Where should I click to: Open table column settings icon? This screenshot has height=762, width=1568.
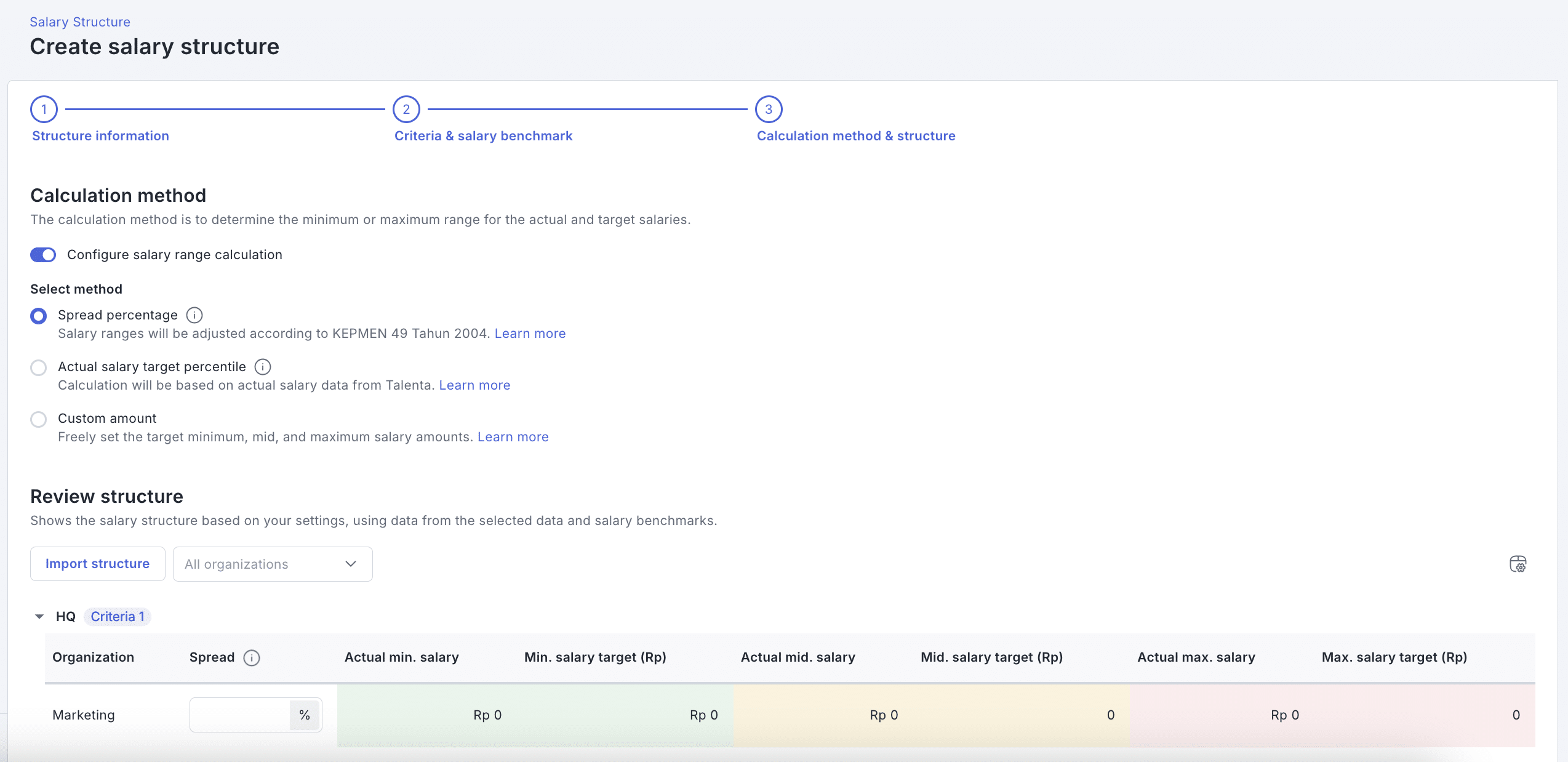tap(1518, 564)
